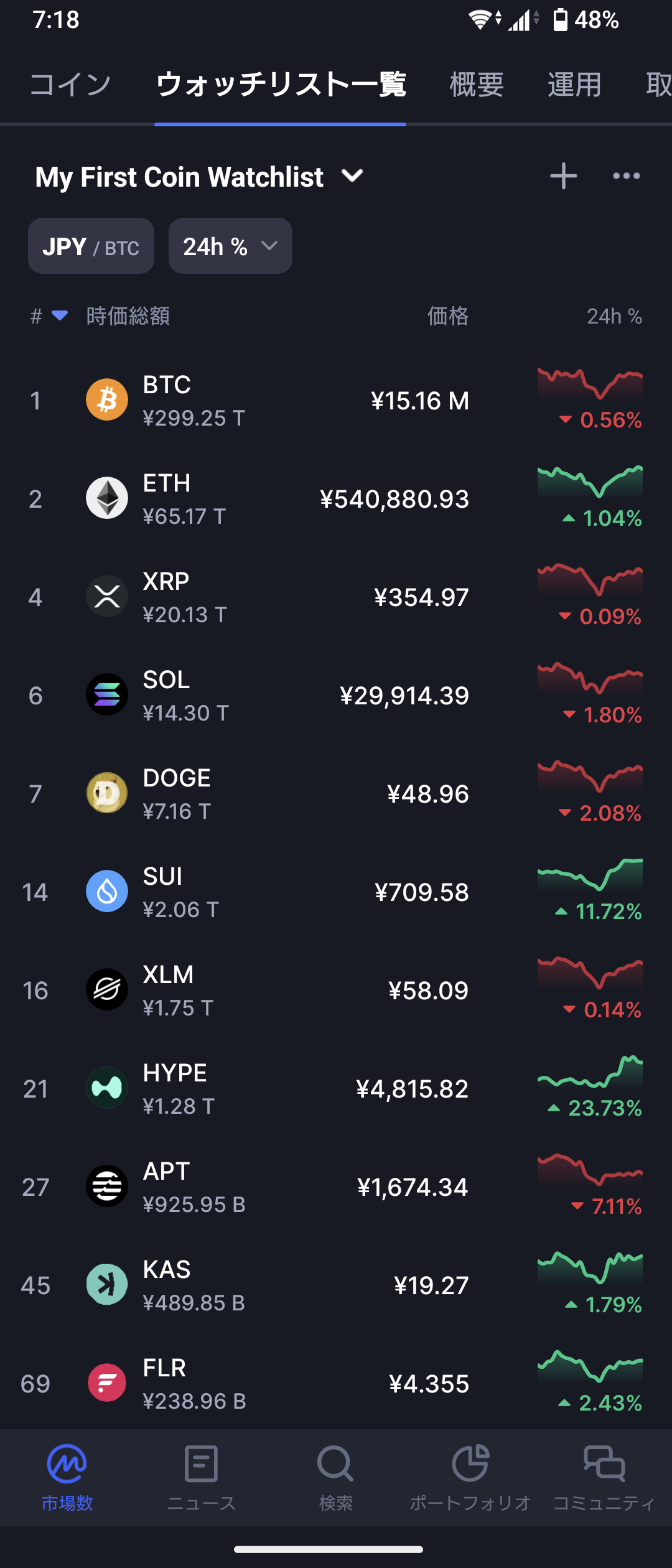Open the three-dot more options menu

[x=626, y=176]
